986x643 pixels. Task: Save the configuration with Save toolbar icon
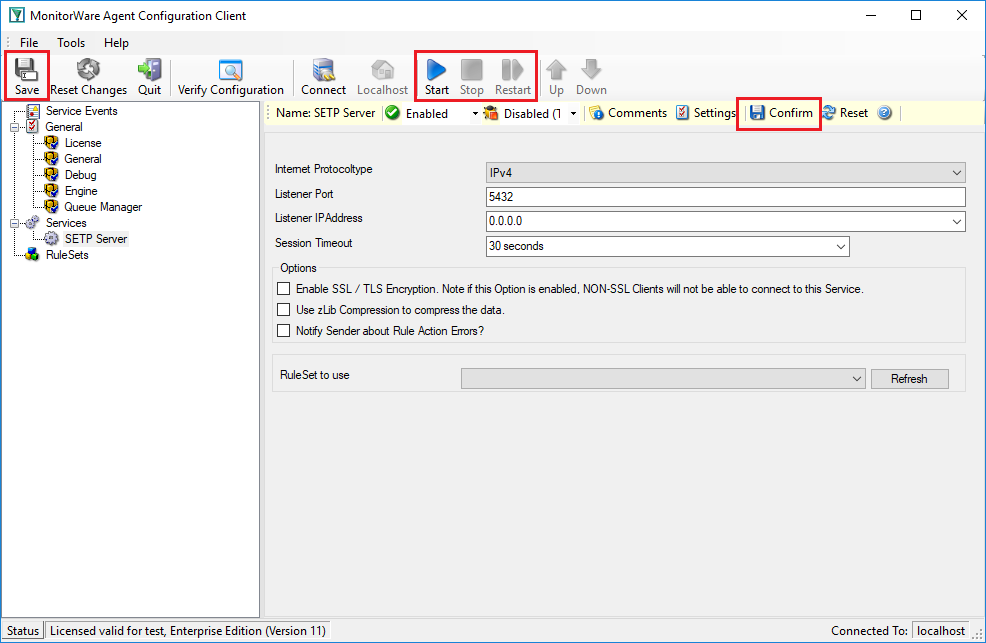26,77
